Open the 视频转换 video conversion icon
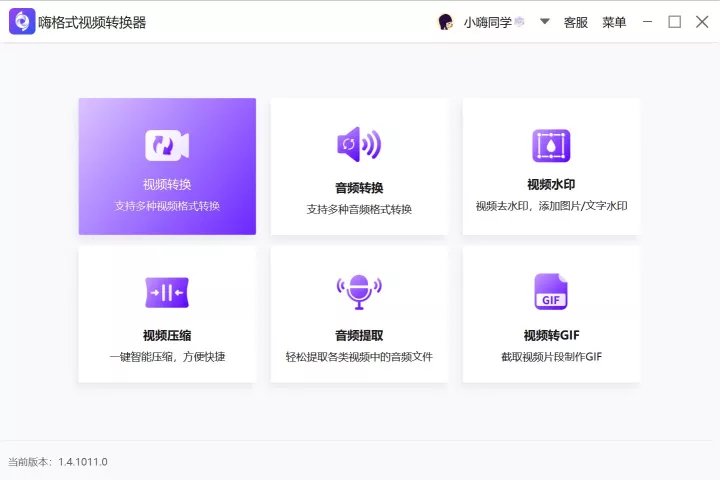 point(167,146)
